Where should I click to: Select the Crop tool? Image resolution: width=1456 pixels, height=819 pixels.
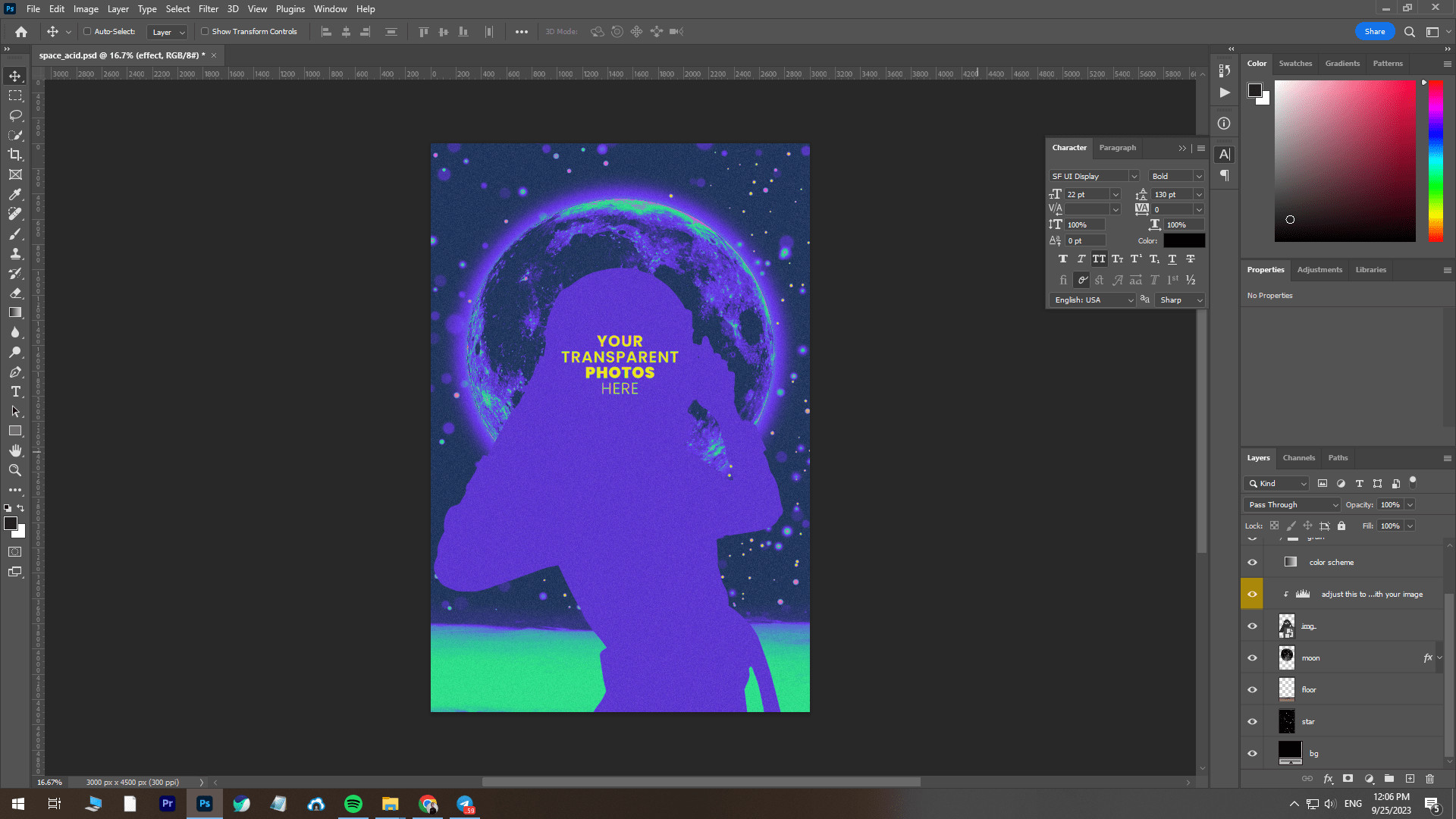(15, 155)
